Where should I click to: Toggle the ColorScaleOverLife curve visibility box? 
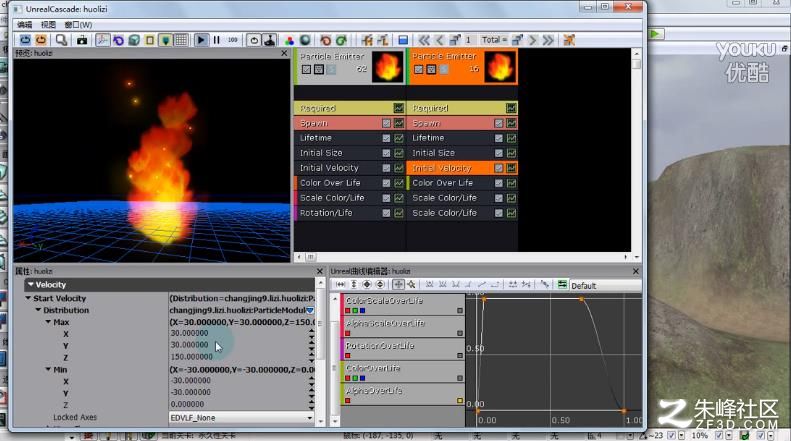pyautogui.click(x=460, y=310)
